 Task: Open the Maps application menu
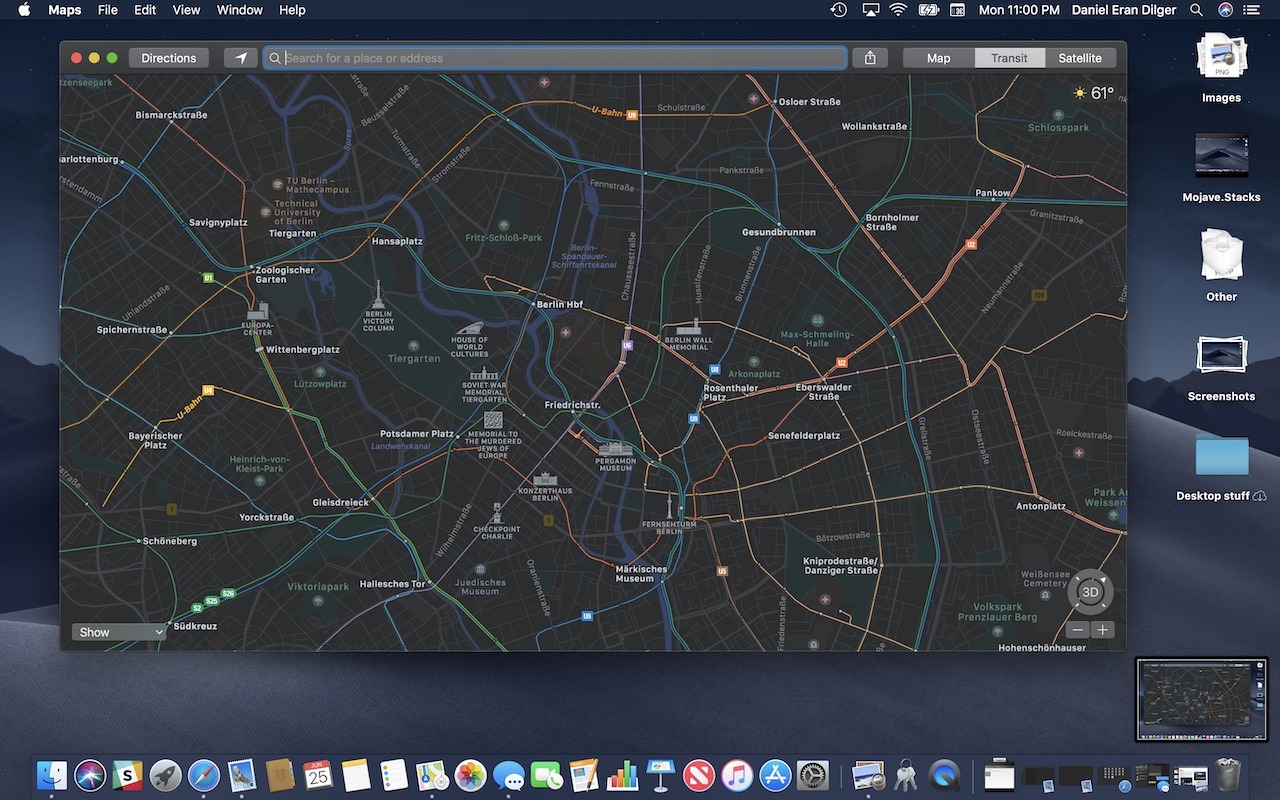pos(65,10)
